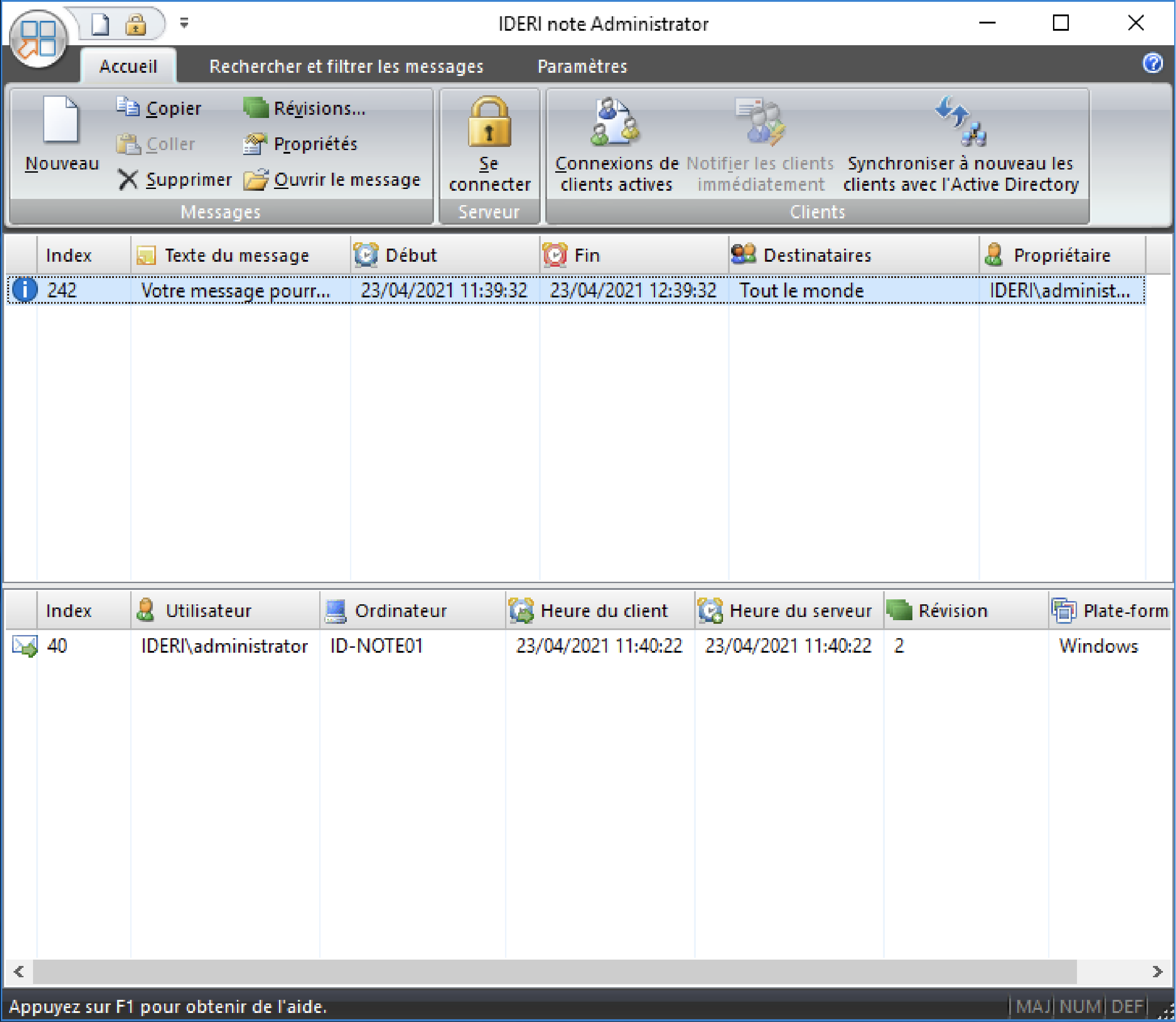
Task: Sort by the Ordinateur column header
Action: coord(413,610)
